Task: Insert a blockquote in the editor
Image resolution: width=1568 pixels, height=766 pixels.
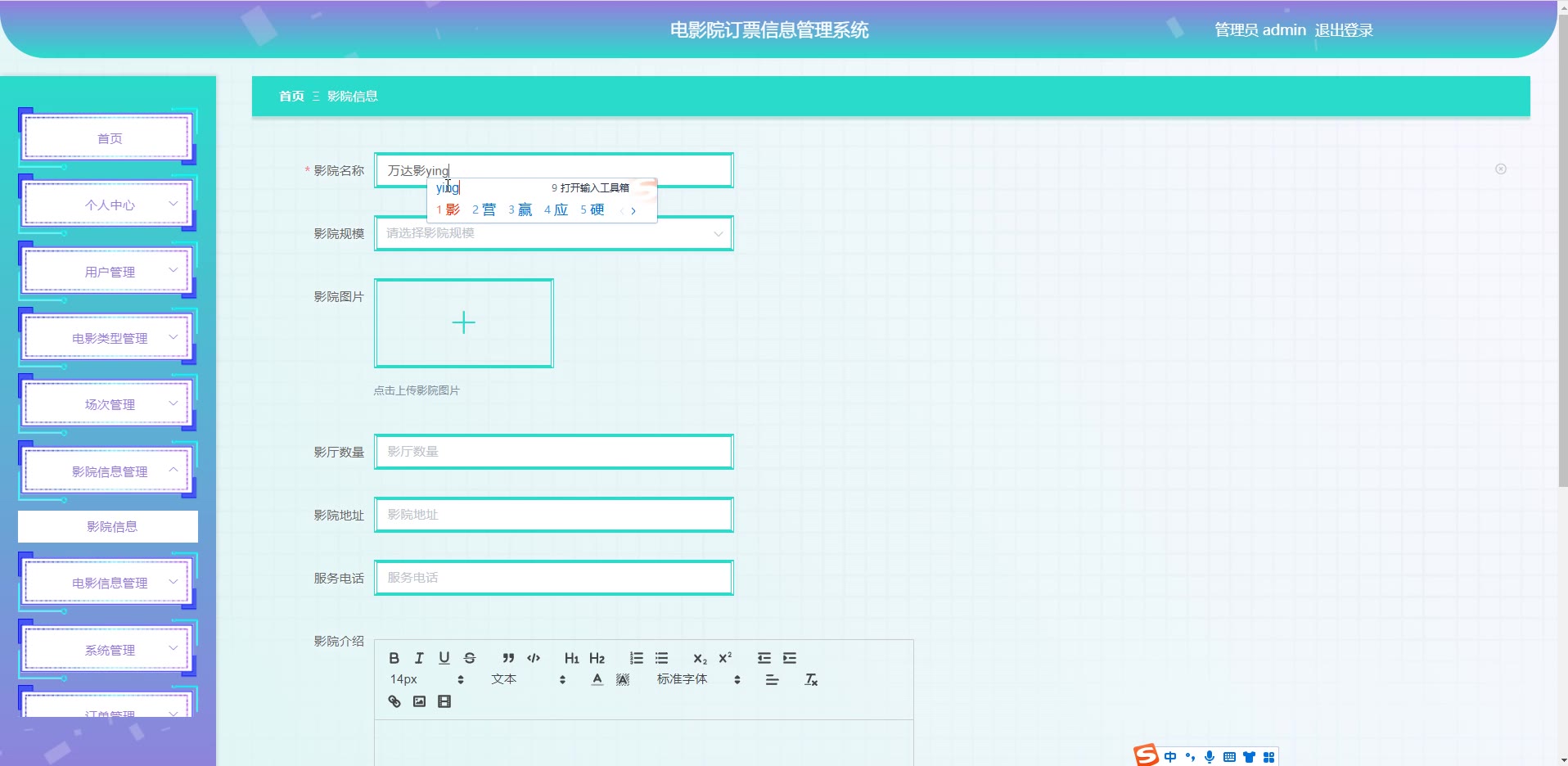Action: tap(508, 658)
